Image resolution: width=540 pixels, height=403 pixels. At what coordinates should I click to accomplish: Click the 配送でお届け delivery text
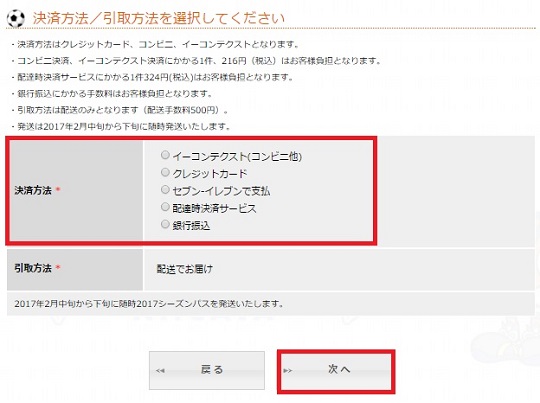(x=185, y=269)
